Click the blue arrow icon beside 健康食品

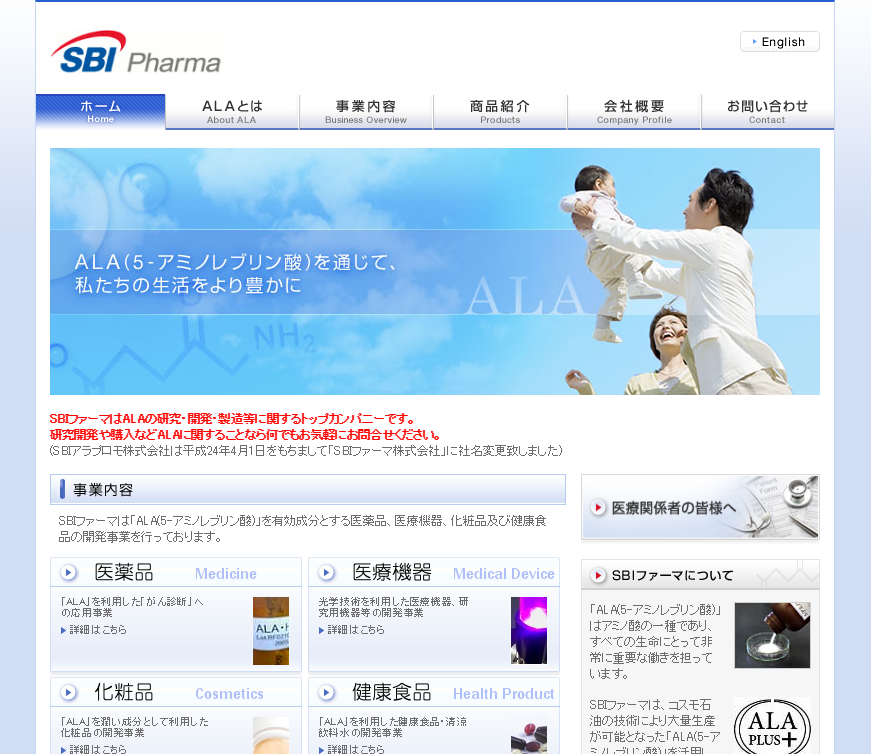coord(327,692)
